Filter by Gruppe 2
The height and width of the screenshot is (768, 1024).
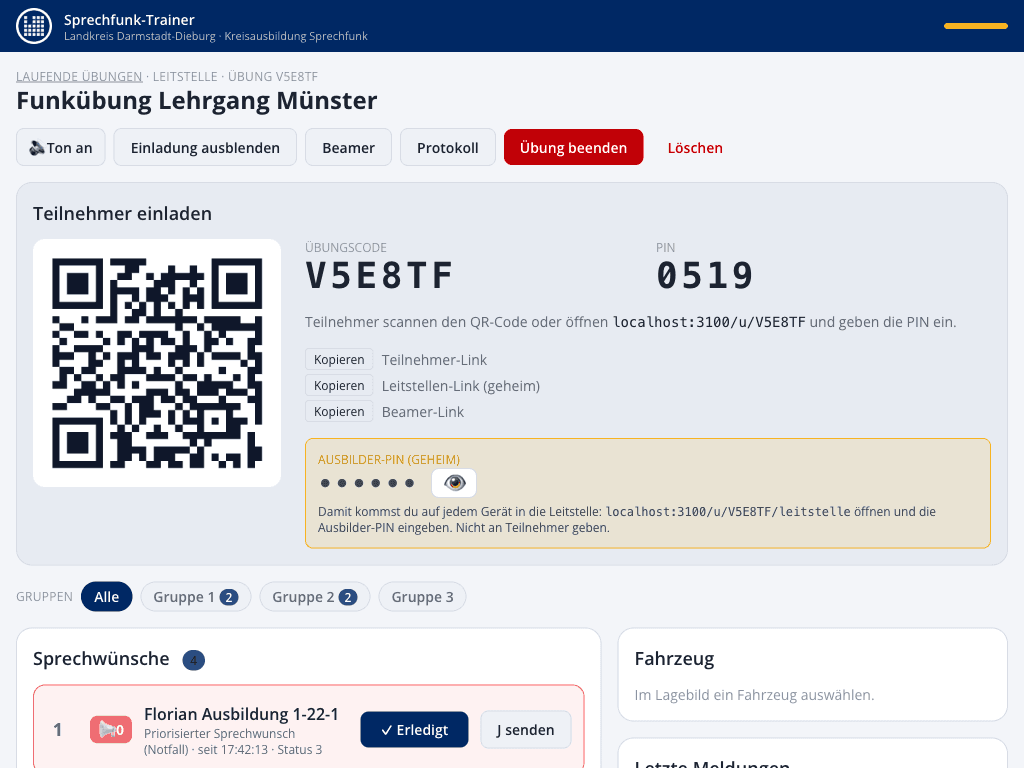(x=315, y=597)
